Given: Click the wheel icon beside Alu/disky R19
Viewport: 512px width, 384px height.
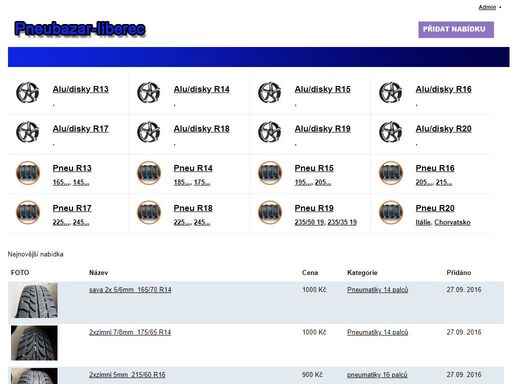Looking at the screenshot, I should pos(270,132).
